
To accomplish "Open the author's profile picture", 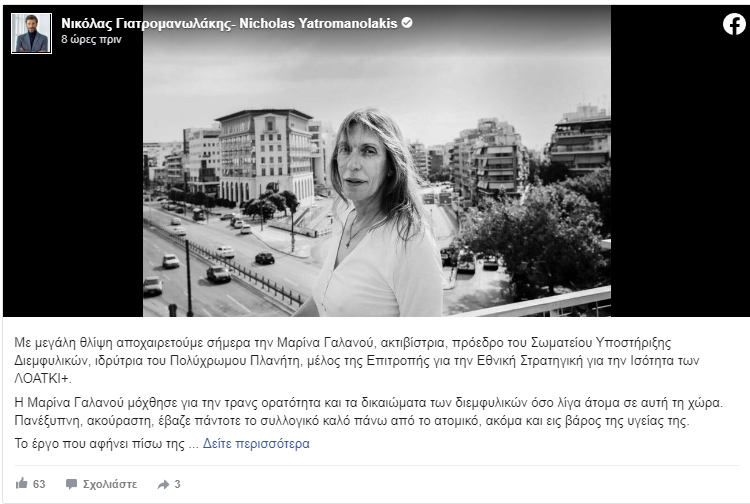I will tap(32, 33).
